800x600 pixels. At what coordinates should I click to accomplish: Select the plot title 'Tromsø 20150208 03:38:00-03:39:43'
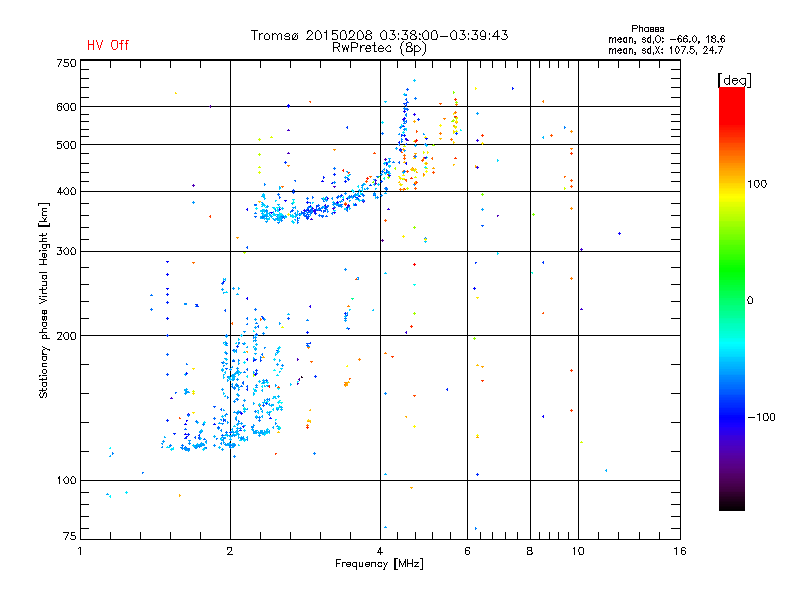(379, 35)
